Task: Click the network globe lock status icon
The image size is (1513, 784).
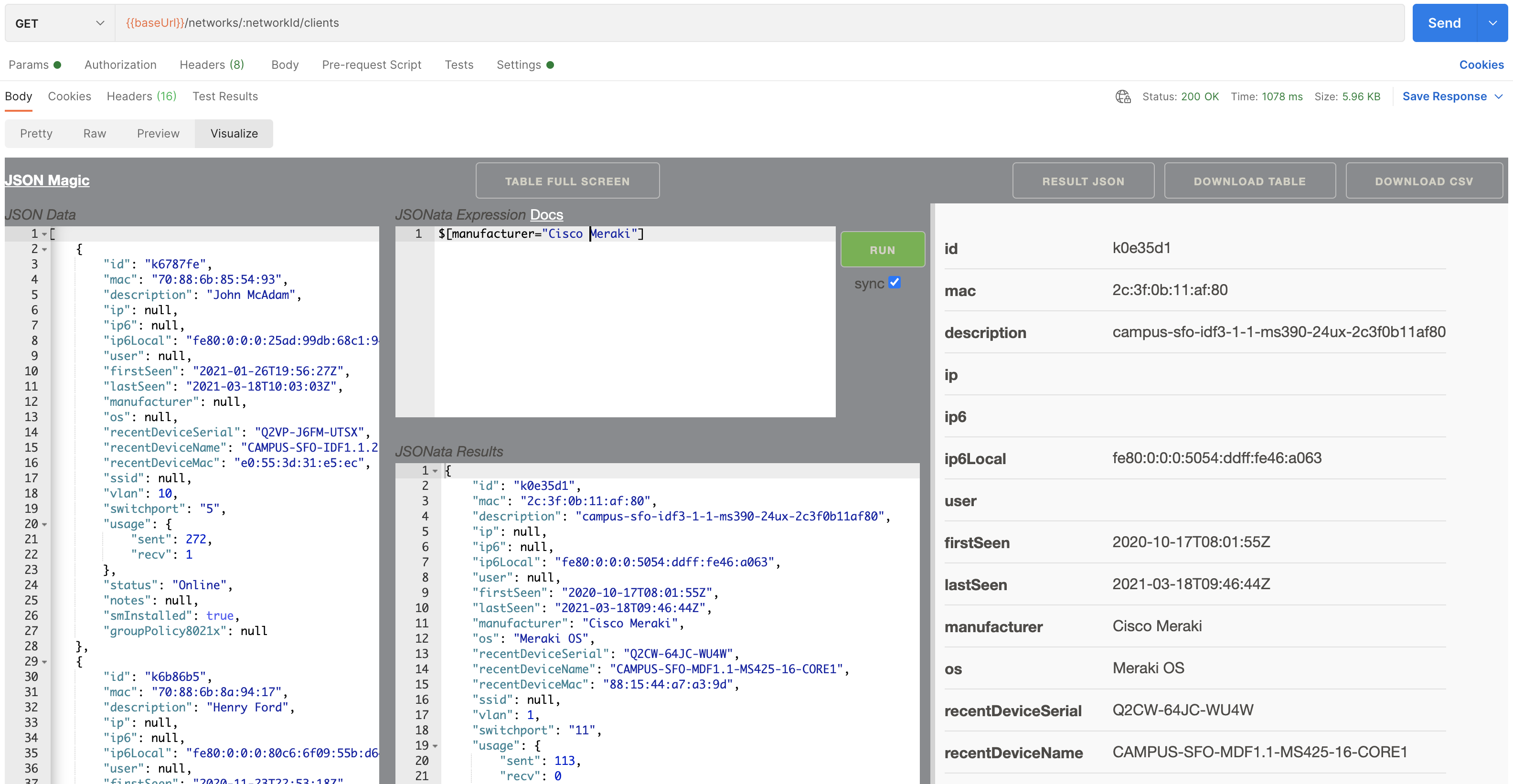Action: (1122, 96)
